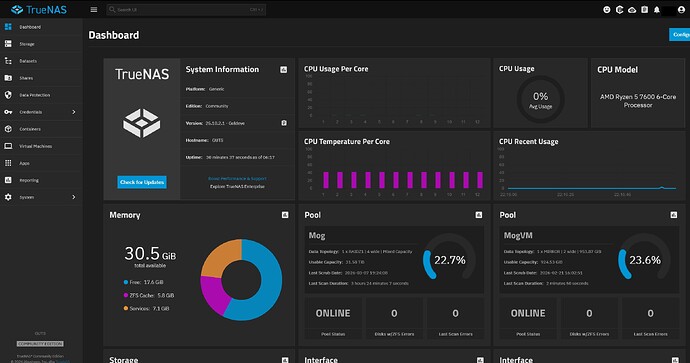Open the Storage widget reports icon
Screen dimensions: 690x363
[x=285, y=360]
